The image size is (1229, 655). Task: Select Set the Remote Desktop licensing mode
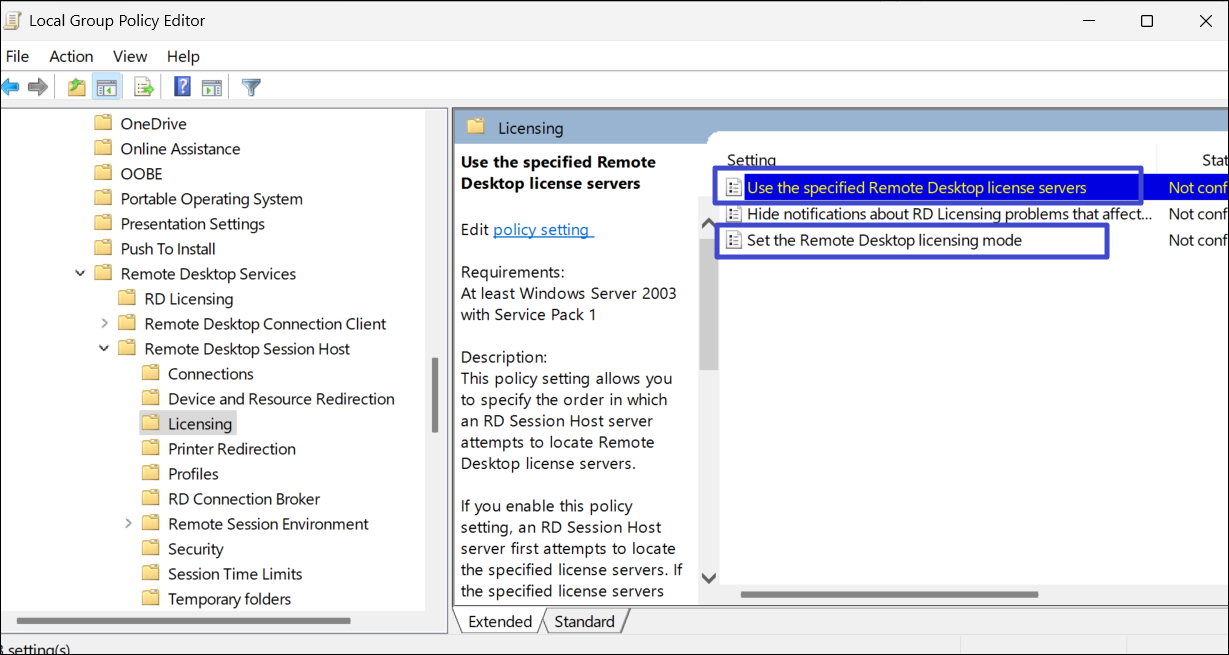pos(884,241)
